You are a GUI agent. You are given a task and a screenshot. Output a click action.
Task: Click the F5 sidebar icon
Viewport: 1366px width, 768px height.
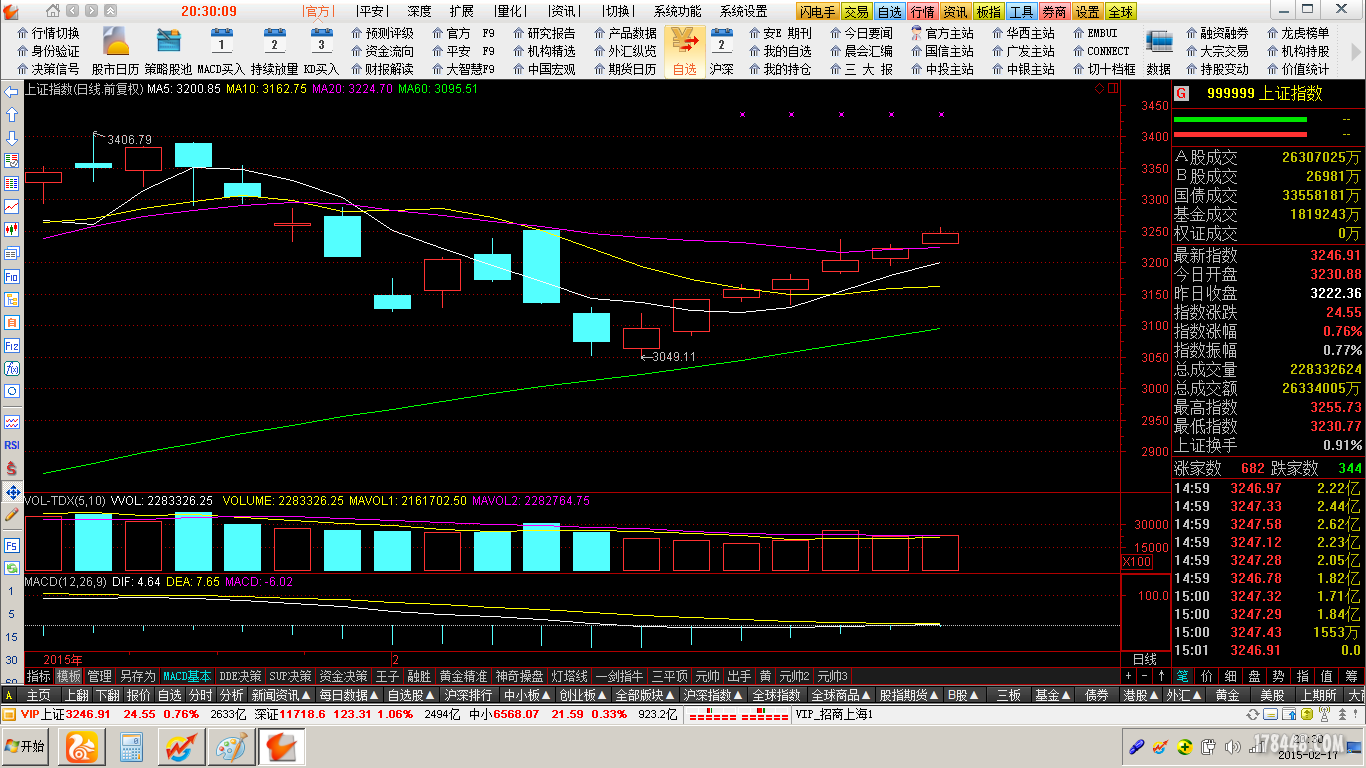(12, 546)
